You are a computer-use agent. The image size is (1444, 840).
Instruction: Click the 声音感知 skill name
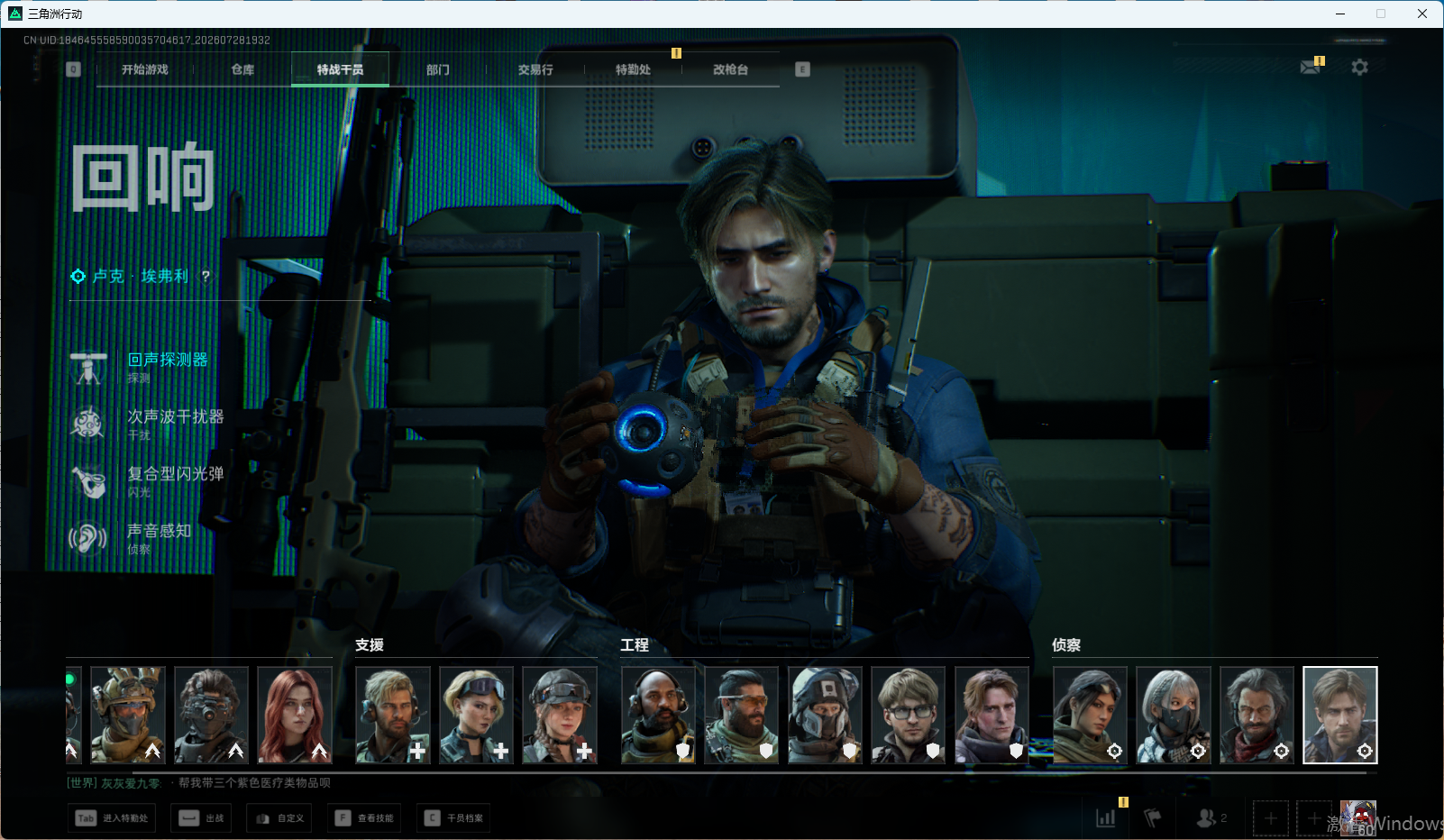click(160, 530)
